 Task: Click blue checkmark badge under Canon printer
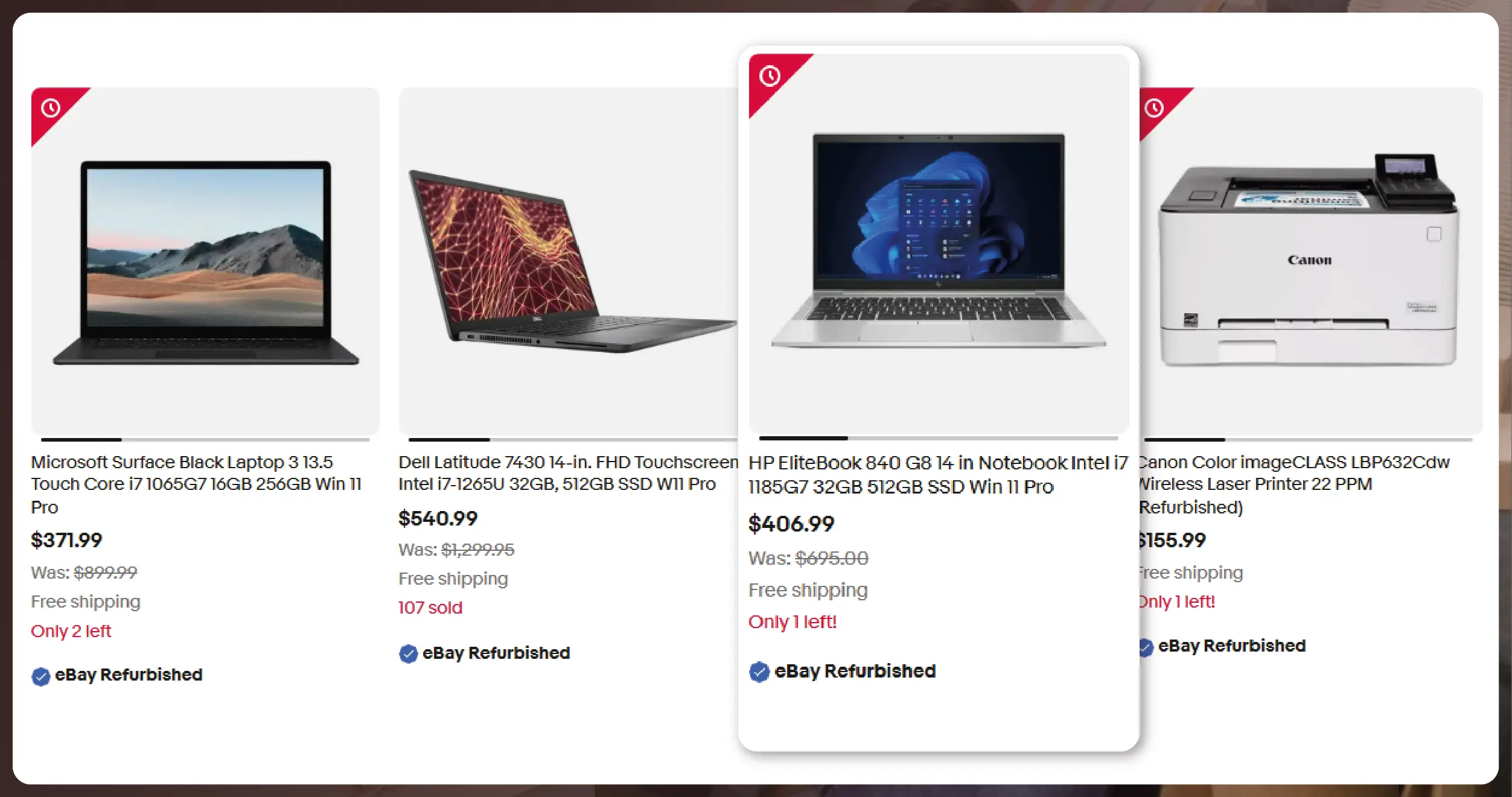pyautogui.click(x=1146, y=647)
